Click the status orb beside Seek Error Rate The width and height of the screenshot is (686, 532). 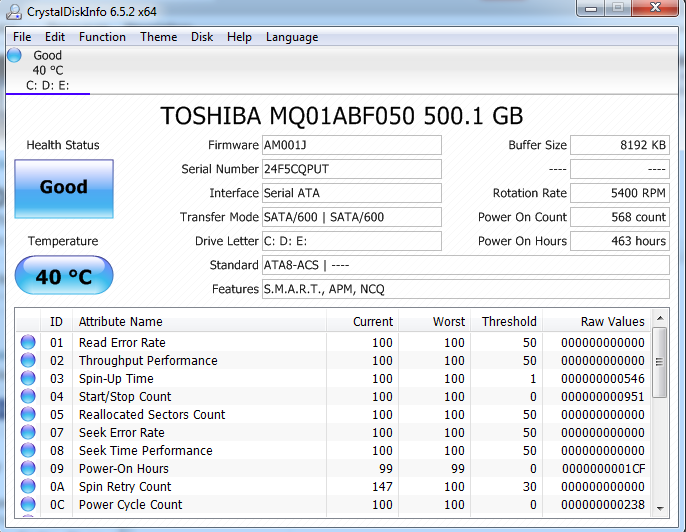click(28, 433)
